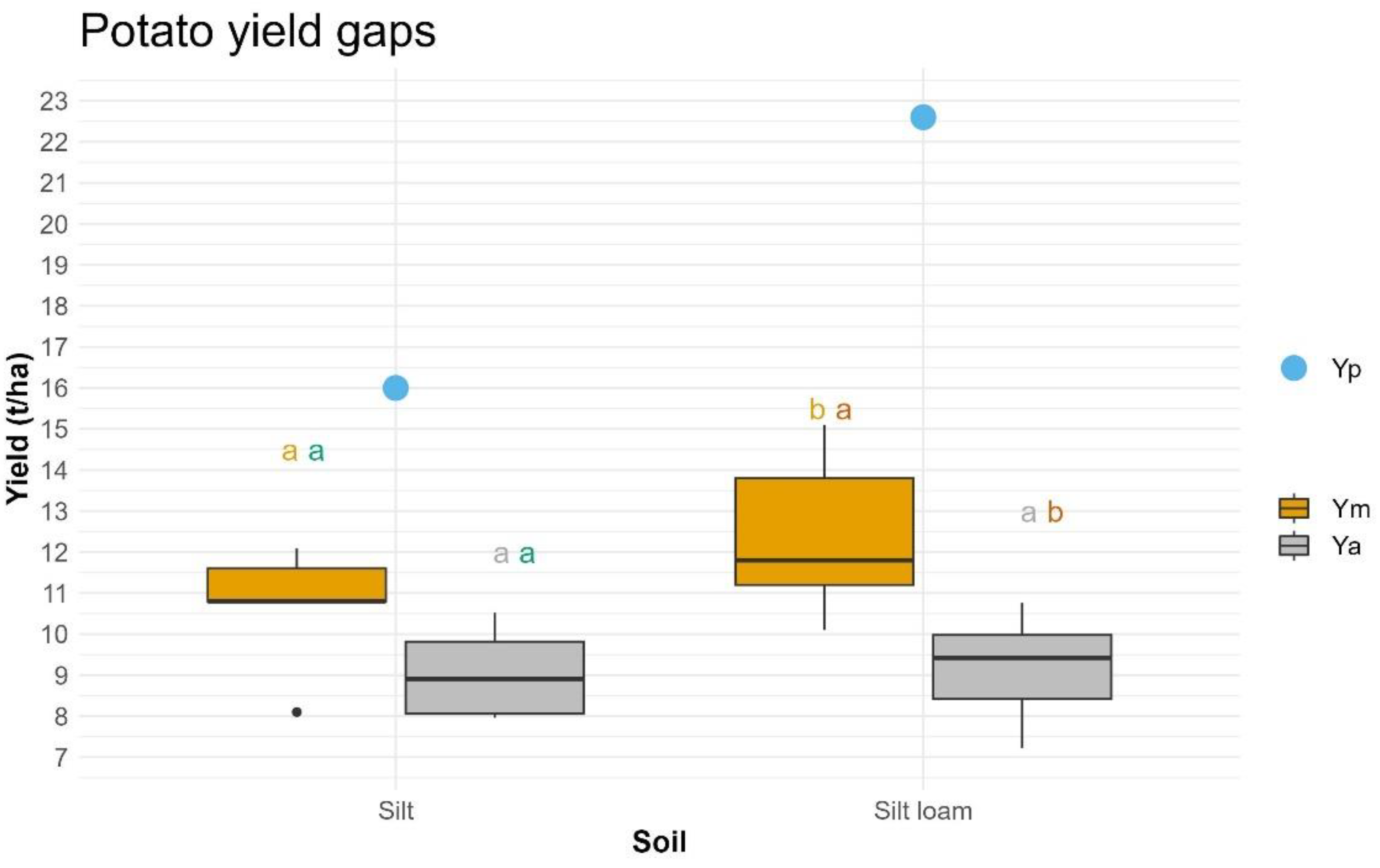Select the orange Ym box for Silt loam
The width and height of the screenshot is (1380, 868).
pyautogui.click(x=824, y=531)
